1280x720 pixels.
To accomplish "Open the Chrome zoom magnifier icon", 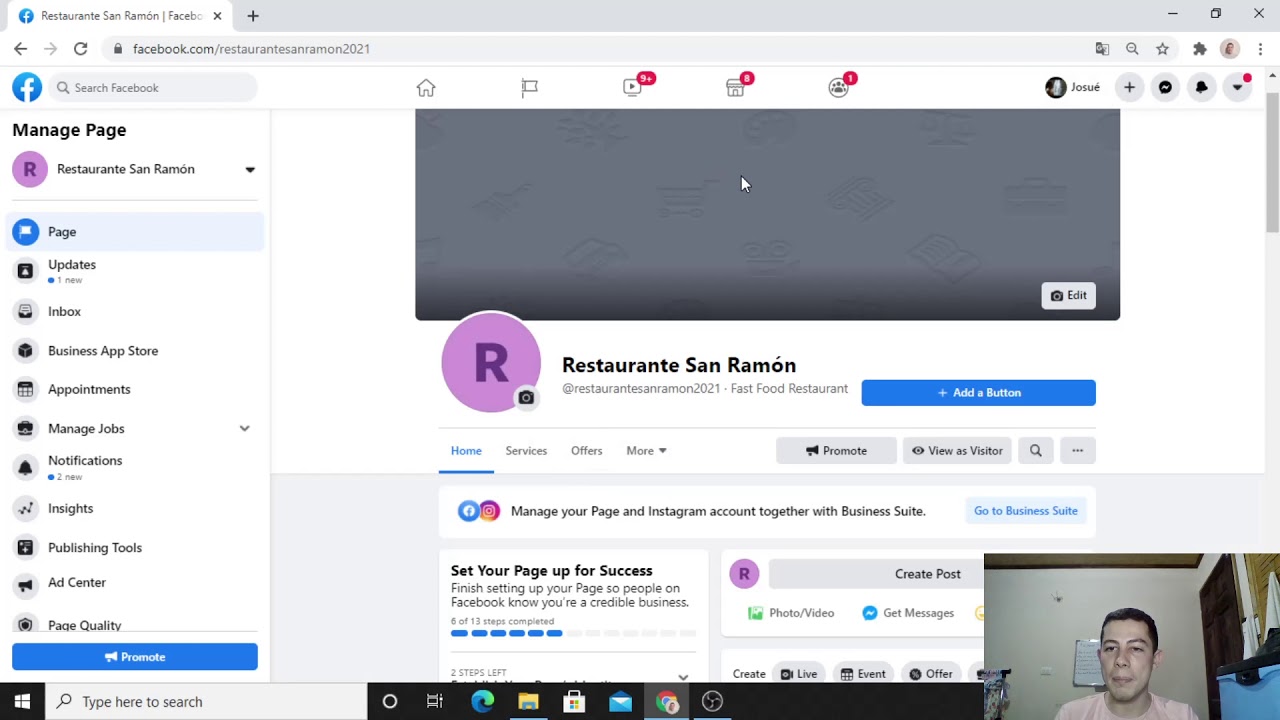I will click(1132, 49).
